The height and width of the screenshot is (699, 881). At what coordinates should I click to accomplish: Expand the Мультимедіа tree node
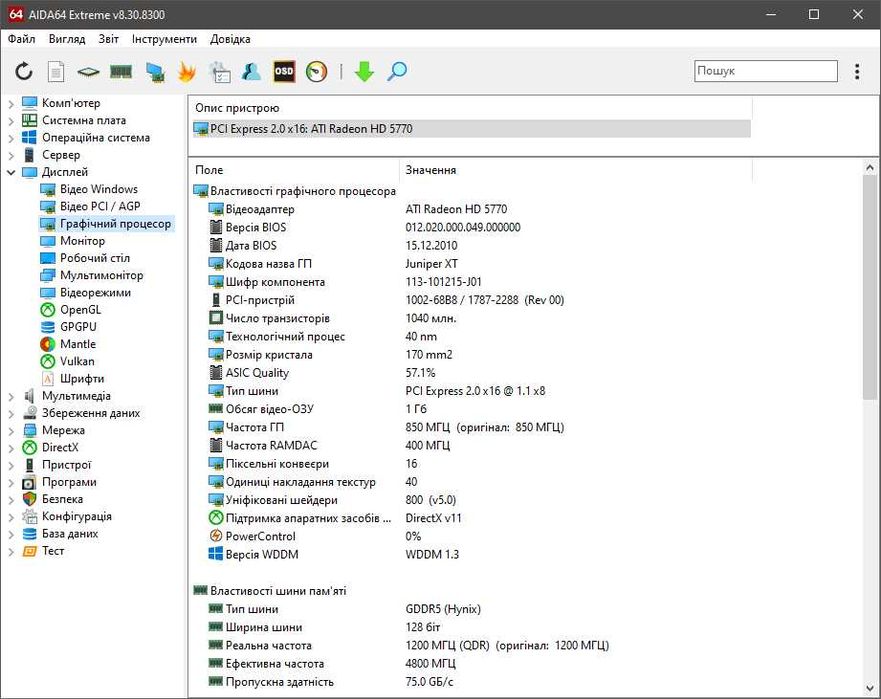11,397
